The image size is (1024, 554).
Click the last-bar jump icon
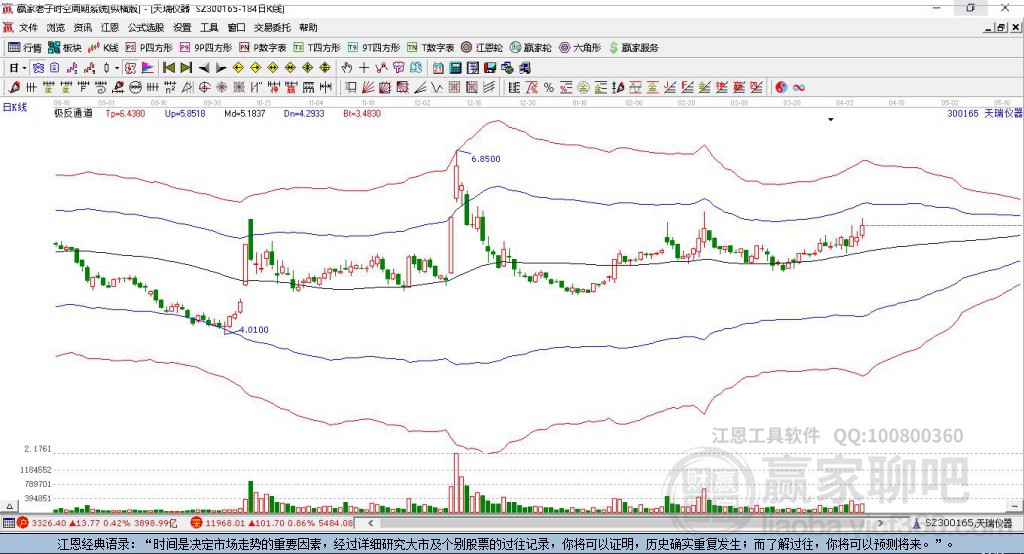186,68
